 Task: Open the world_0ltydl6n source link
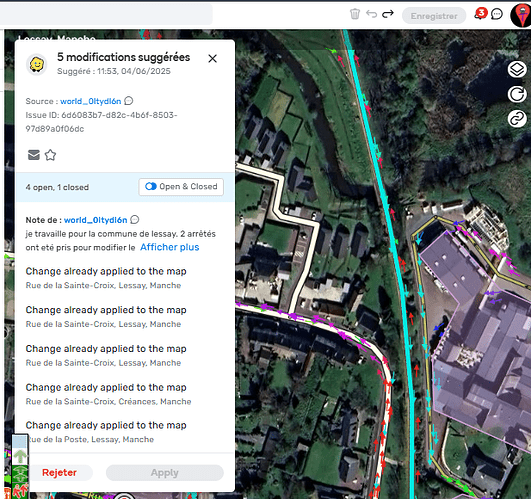coord(90,101)
